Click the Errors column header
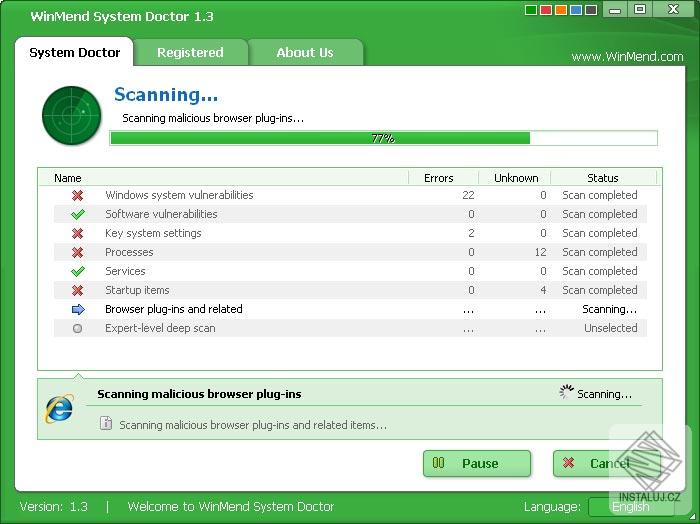The width and height of the screenshot is (700, 524). 438,178
